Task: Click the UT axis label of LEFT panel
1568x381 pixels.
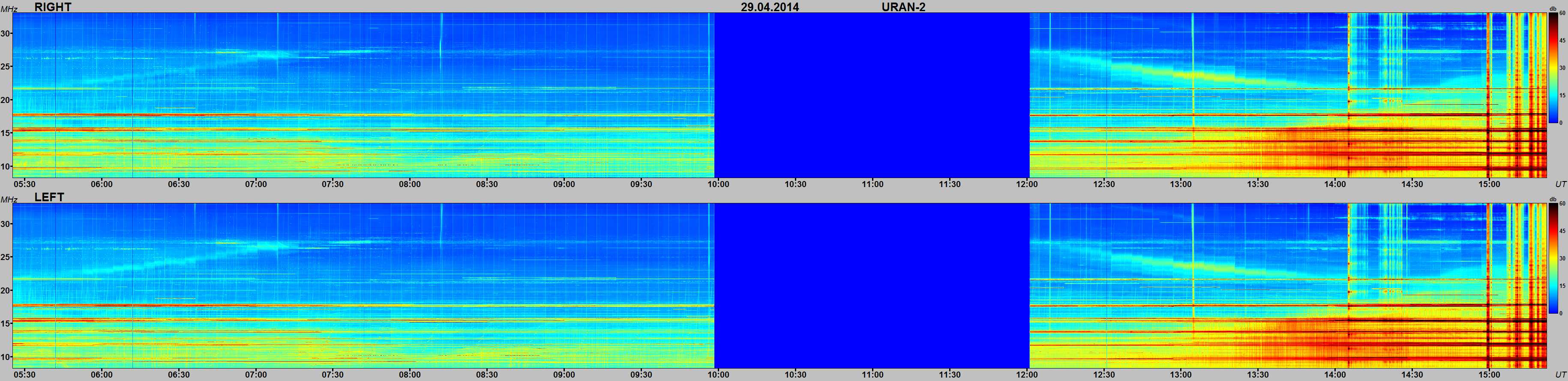Action: click(1561, 374)
